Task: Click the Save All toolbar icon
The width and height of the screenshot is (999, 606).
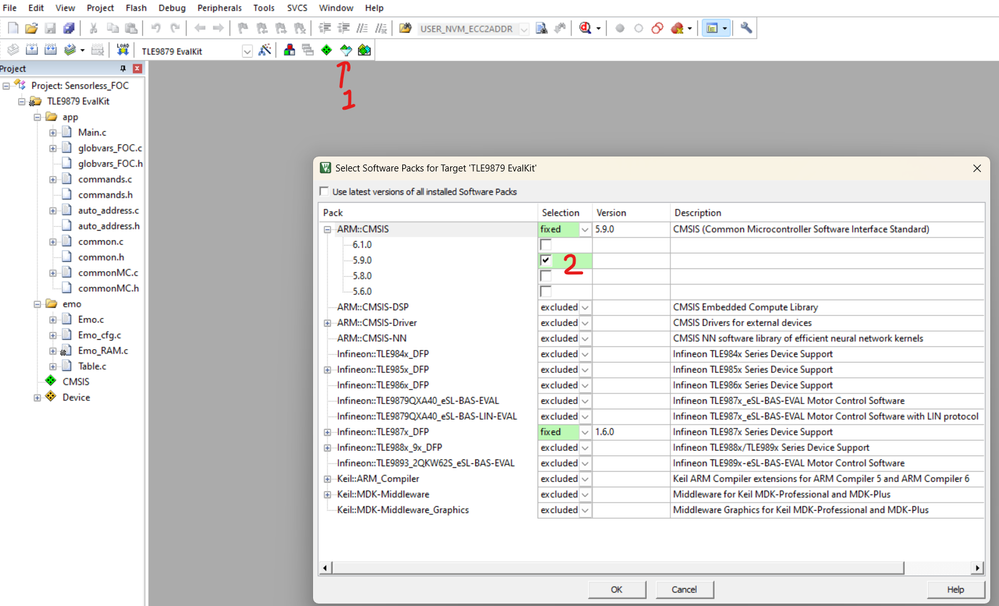Action: click(x=68, y=27)
